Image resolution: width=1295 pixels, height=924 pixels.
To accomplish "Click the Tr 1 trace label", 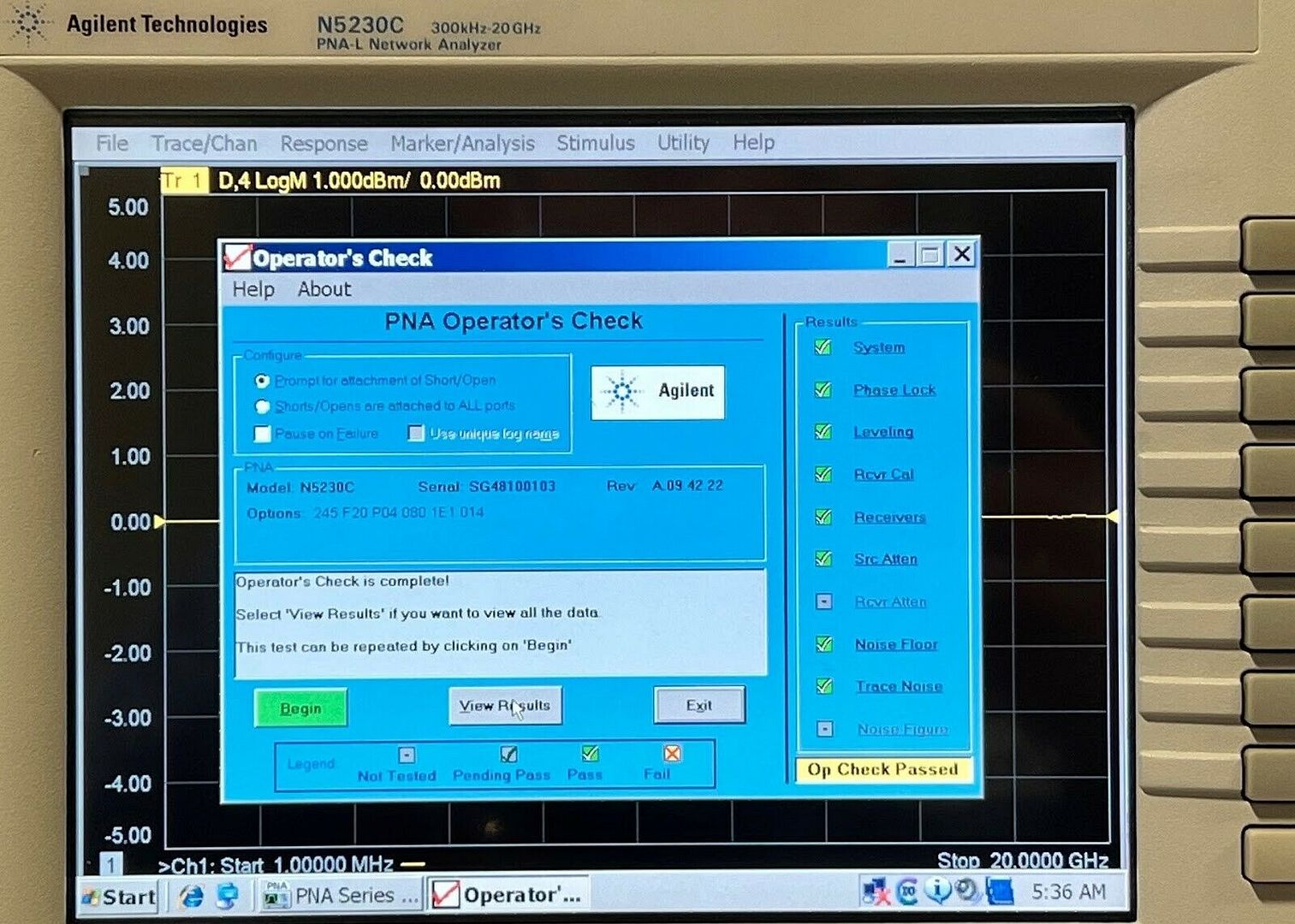I will [183, 181].
